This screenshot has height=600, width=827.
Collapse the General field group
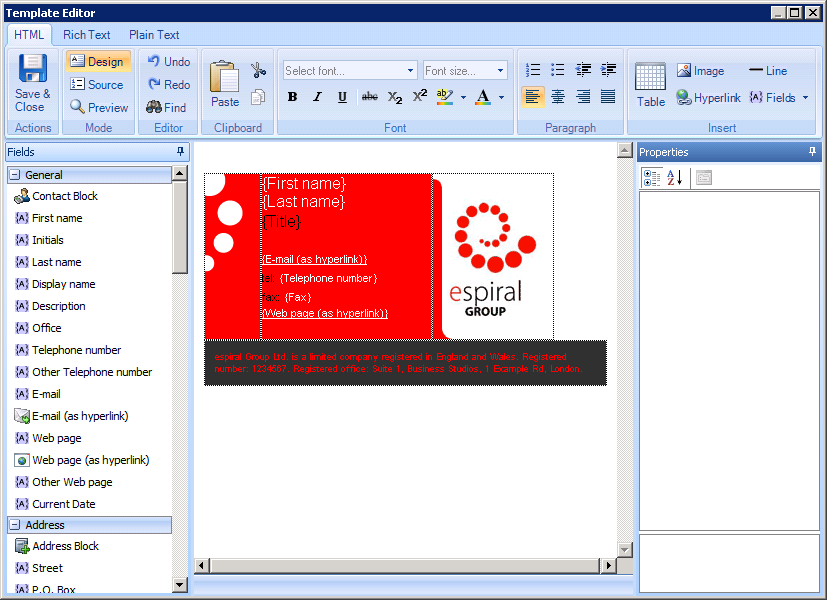click(15, 175)
